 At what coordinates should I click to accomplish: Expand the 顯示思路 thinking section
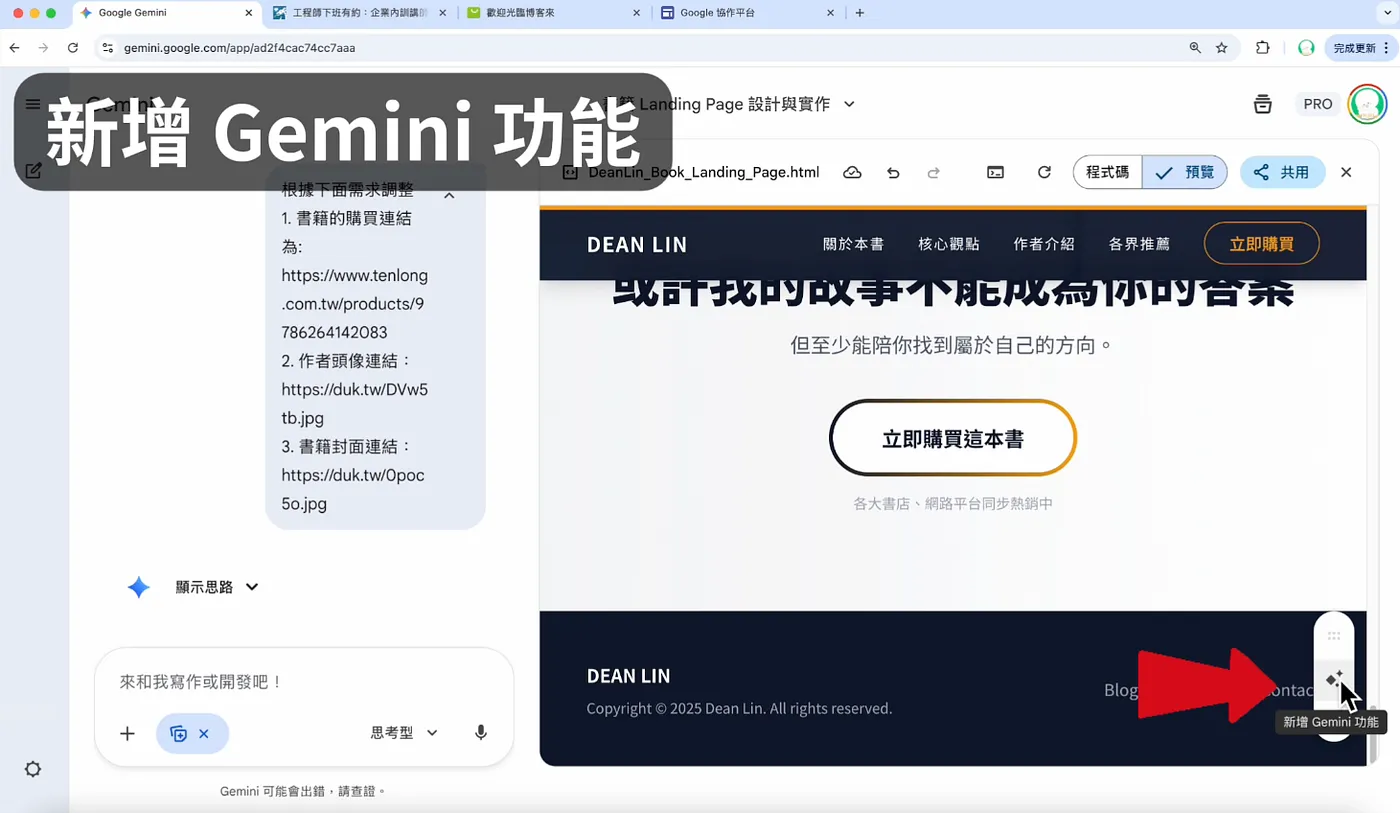217,587
